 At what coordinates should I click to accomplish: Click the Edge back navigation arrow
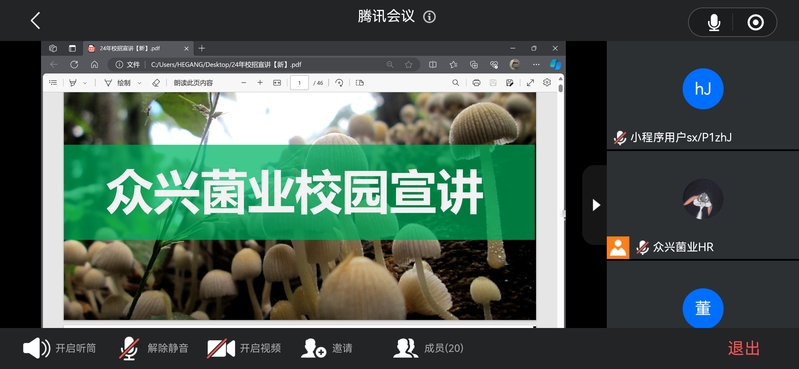[54, 65]
